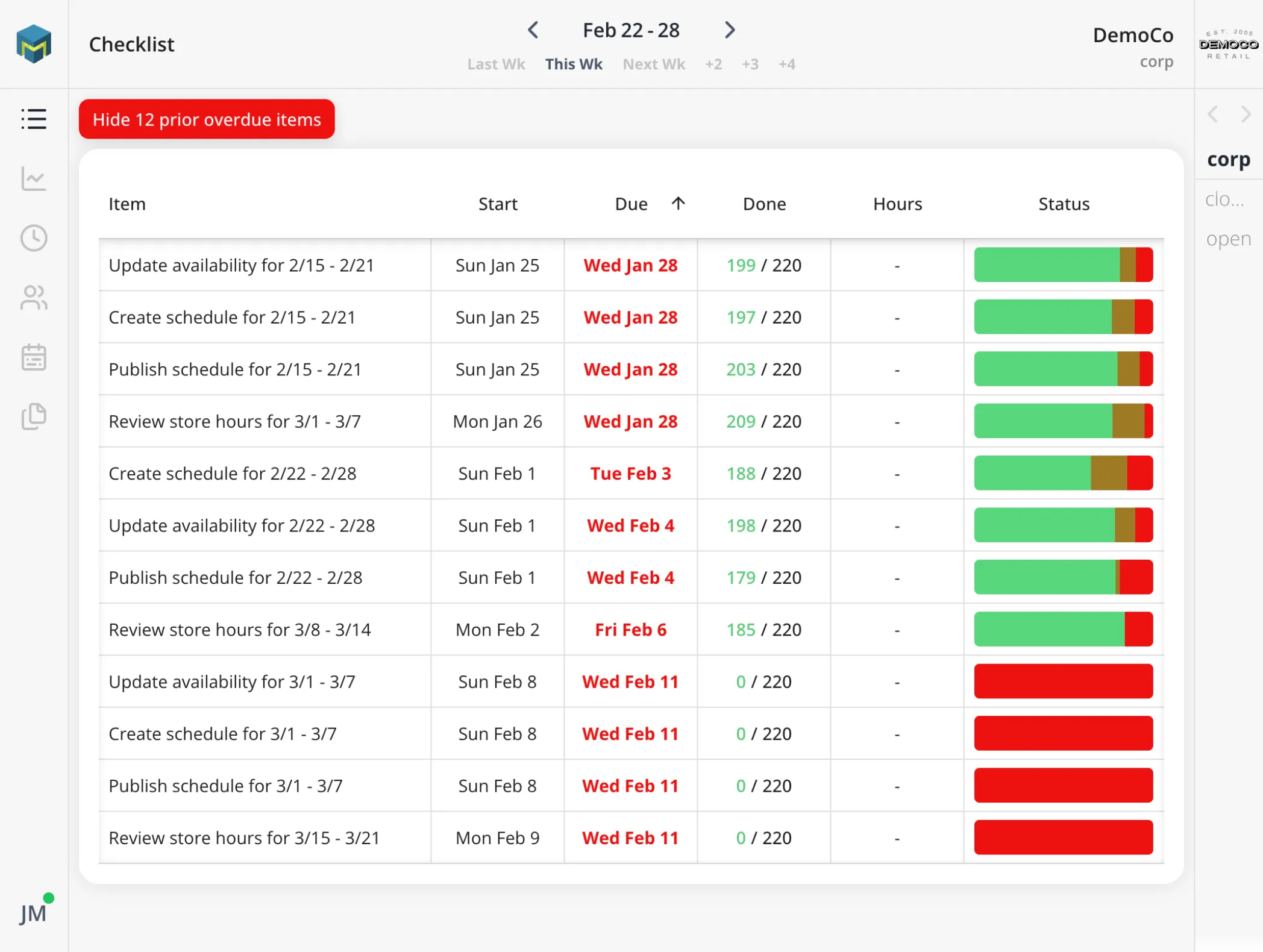1263x952 pixels.
Task: Click the 'Mon Feb 2' start date
Action: (x=497, y=630)
